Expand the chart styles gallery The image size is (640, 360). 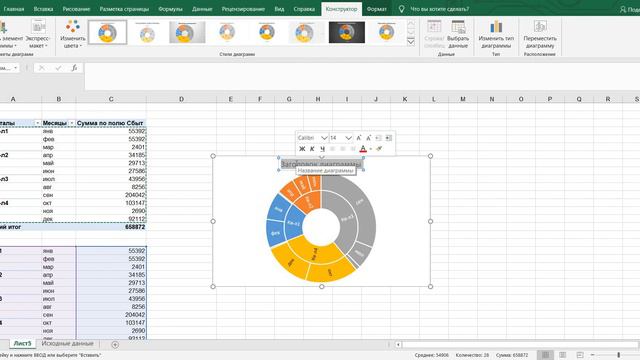tap(411, 41)
